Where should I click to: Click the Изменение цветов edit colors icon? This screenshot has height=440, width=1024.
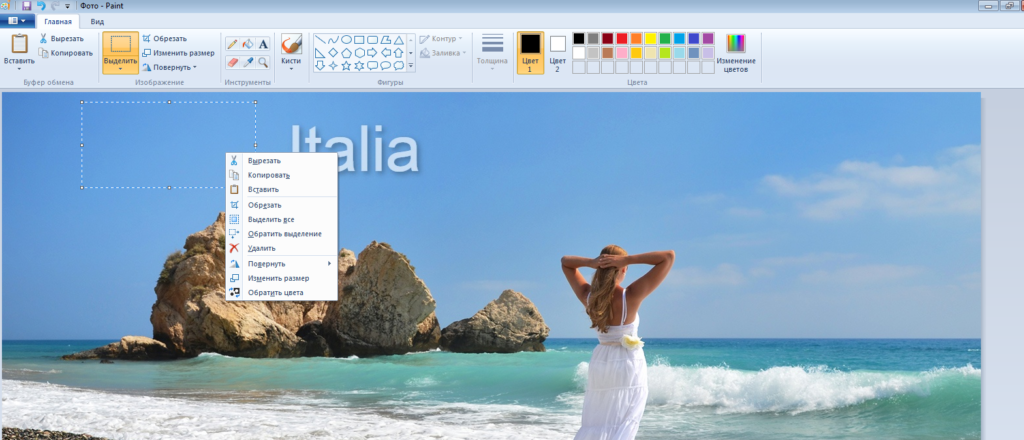736,44
